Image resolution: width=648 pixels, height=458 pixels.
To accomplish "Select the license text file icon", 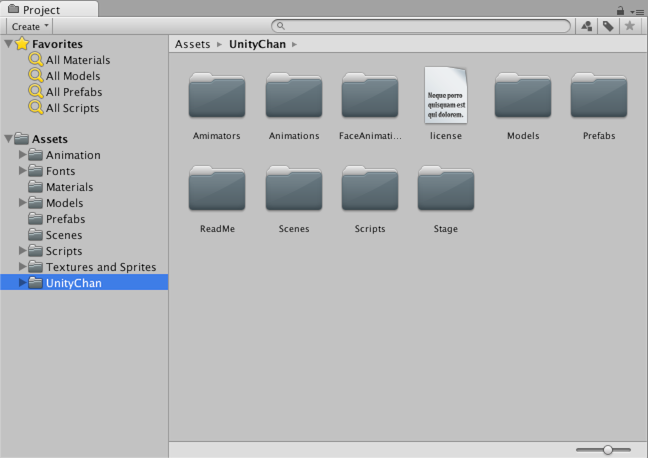I will click(x=446, y=95).
